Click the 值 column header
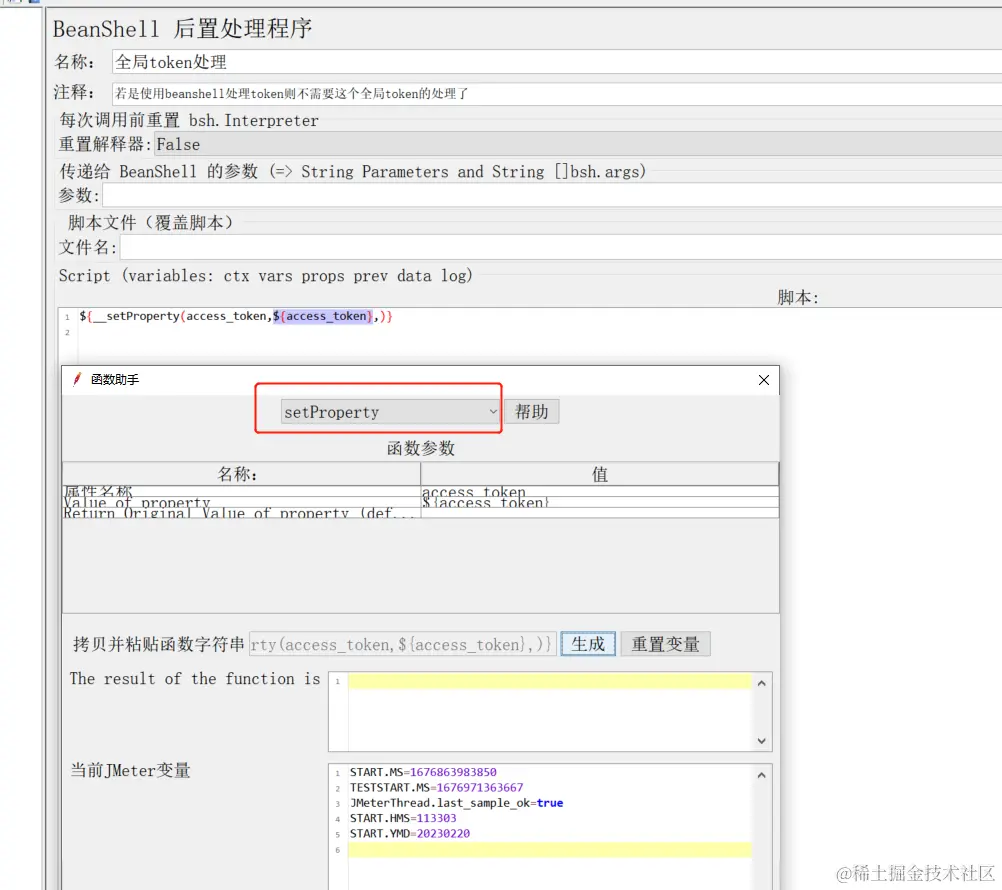The image size is (1002, 890). [x=599, y=474]
